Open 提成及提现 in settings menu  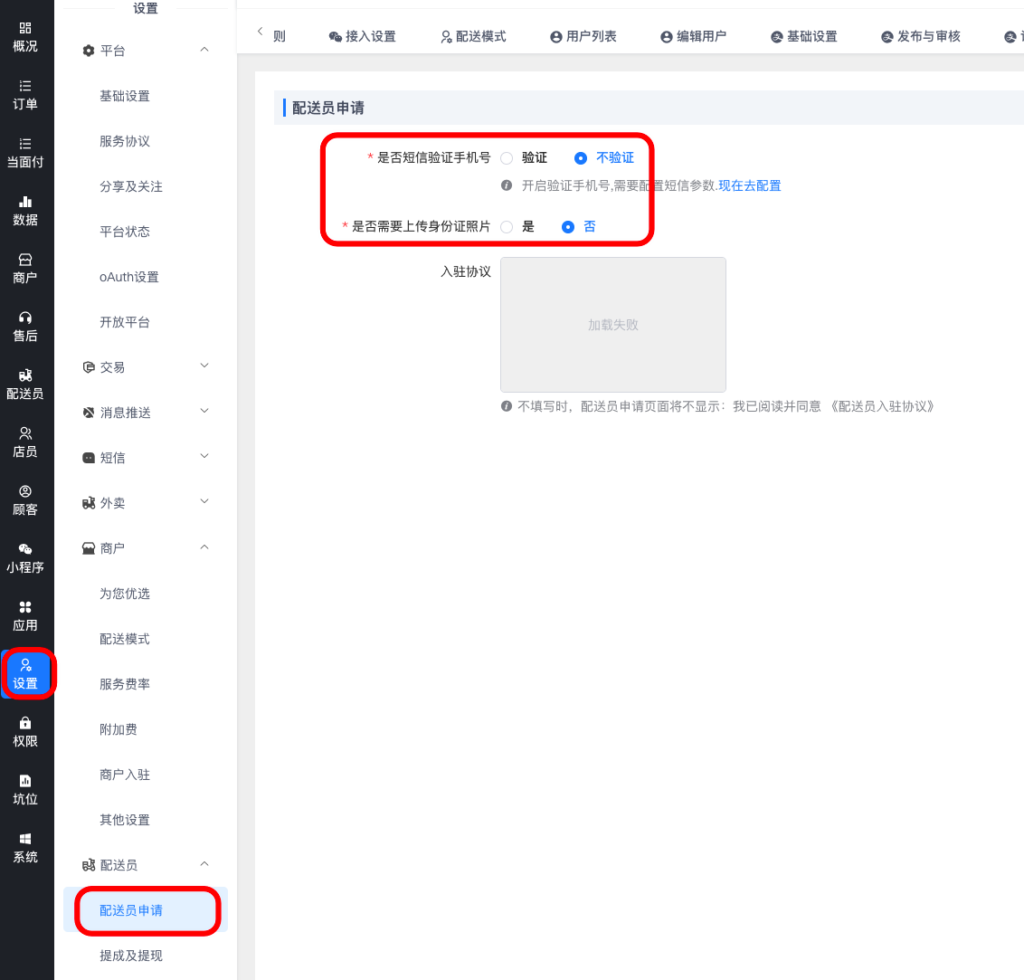pyautogui.click(x=130, y=955)
